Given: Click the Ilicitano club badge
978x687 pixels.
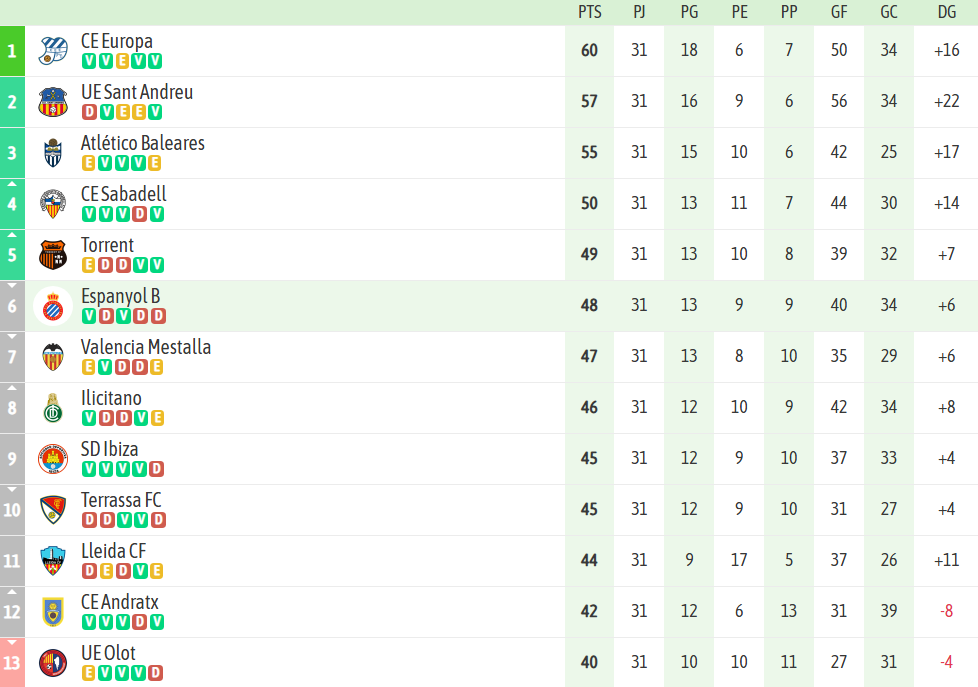Looking at the screenshot, I should [x=53, y=408].
